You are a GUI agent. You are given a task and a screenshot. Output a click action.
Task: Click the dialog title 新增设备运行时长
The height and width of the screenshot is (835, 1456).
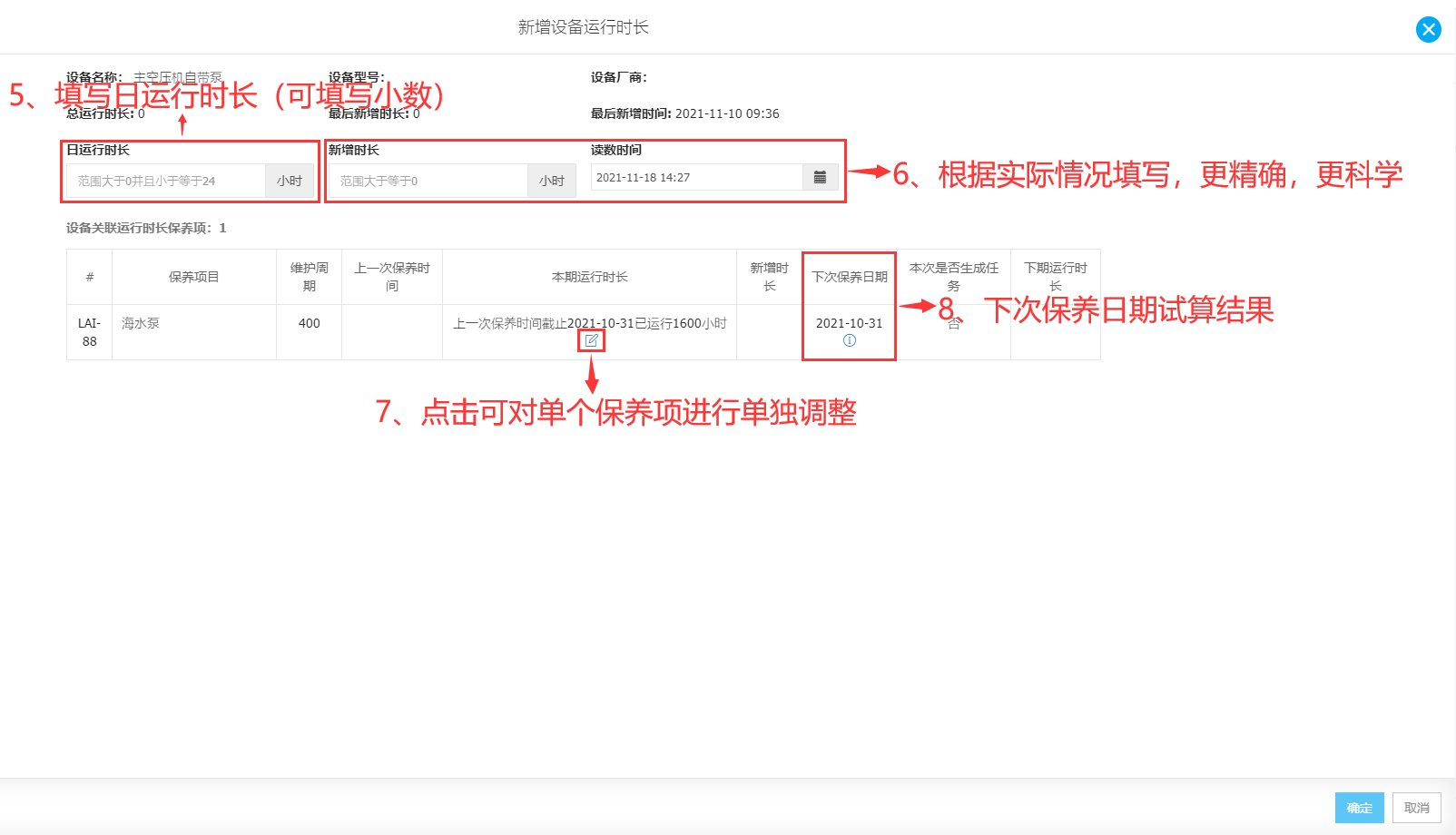(x=583, y=27)
